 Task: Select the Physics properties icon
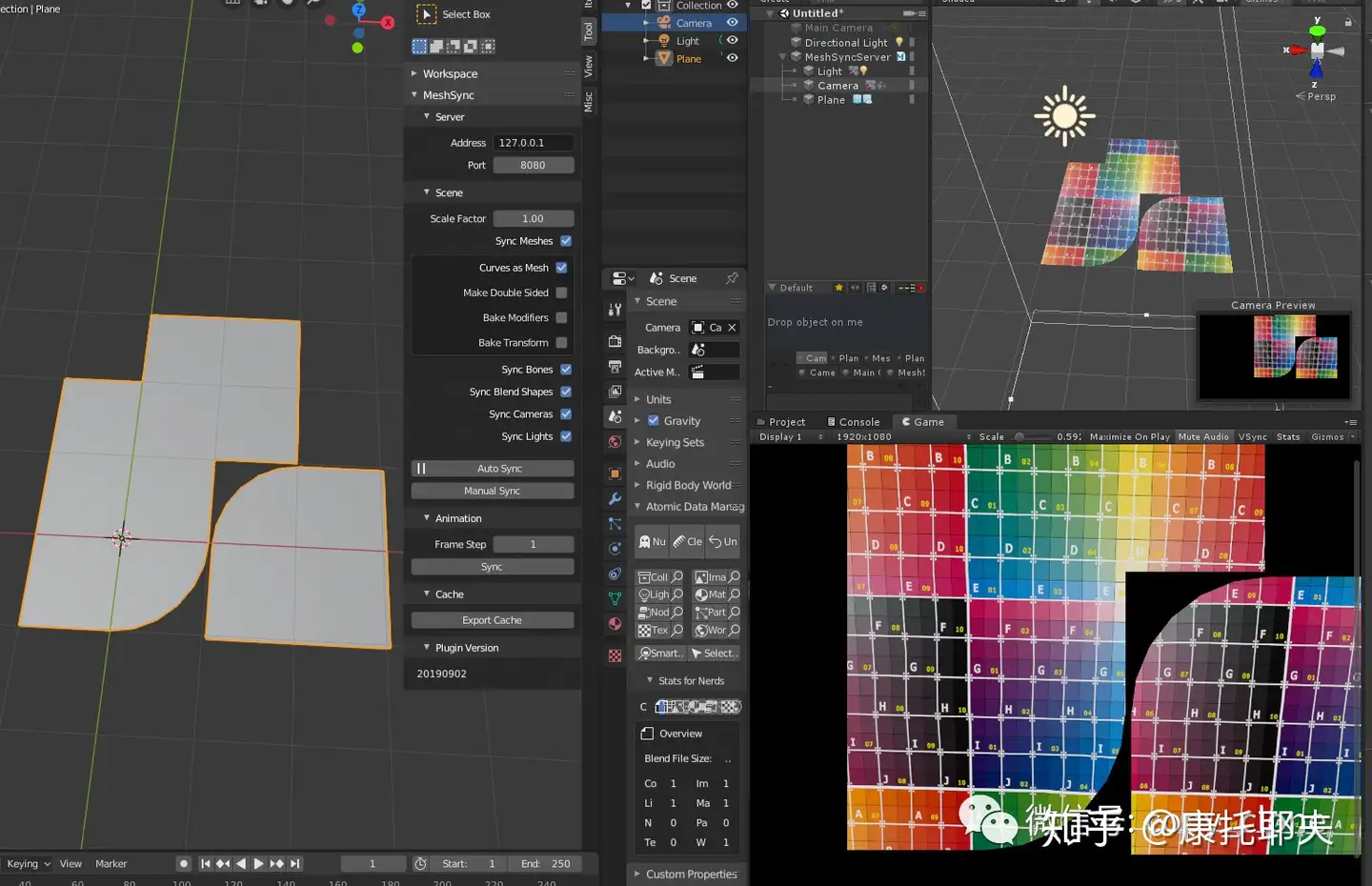click(x=615, y=547)
